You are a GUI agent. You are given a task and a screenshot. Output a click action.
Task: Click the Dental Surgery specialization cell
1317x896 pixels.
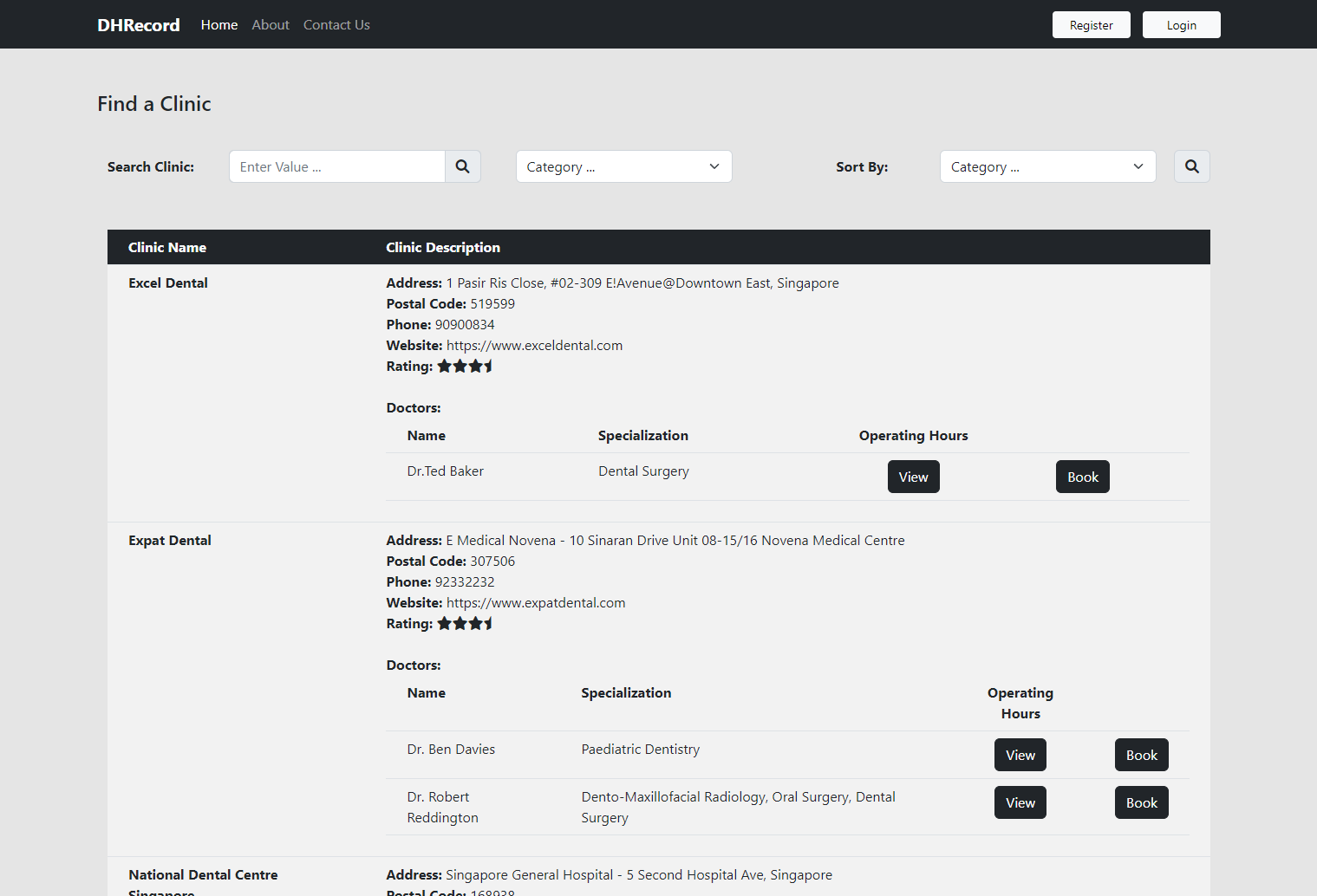pyautogui.click(x=643, y=471)
